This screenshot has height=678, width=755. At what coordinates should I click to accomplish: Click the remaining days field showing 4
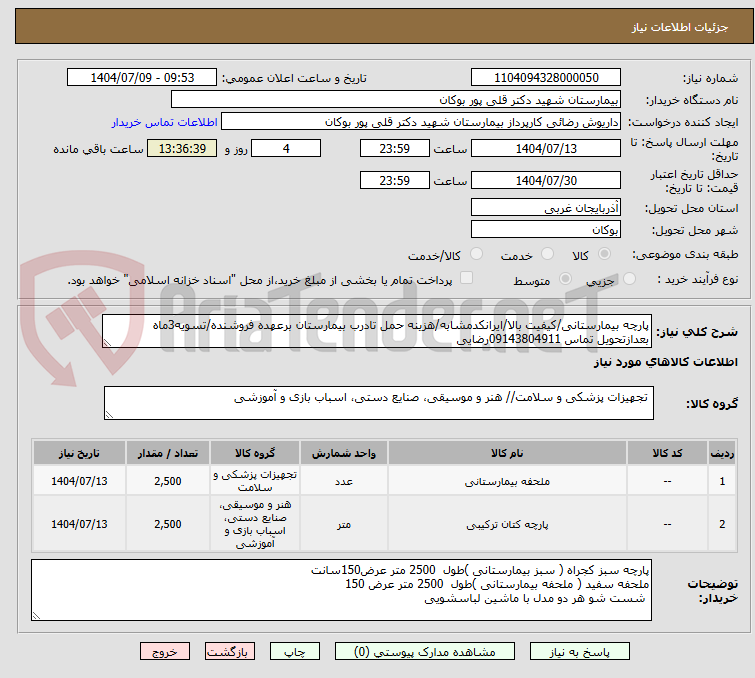(x=286, y=148)
